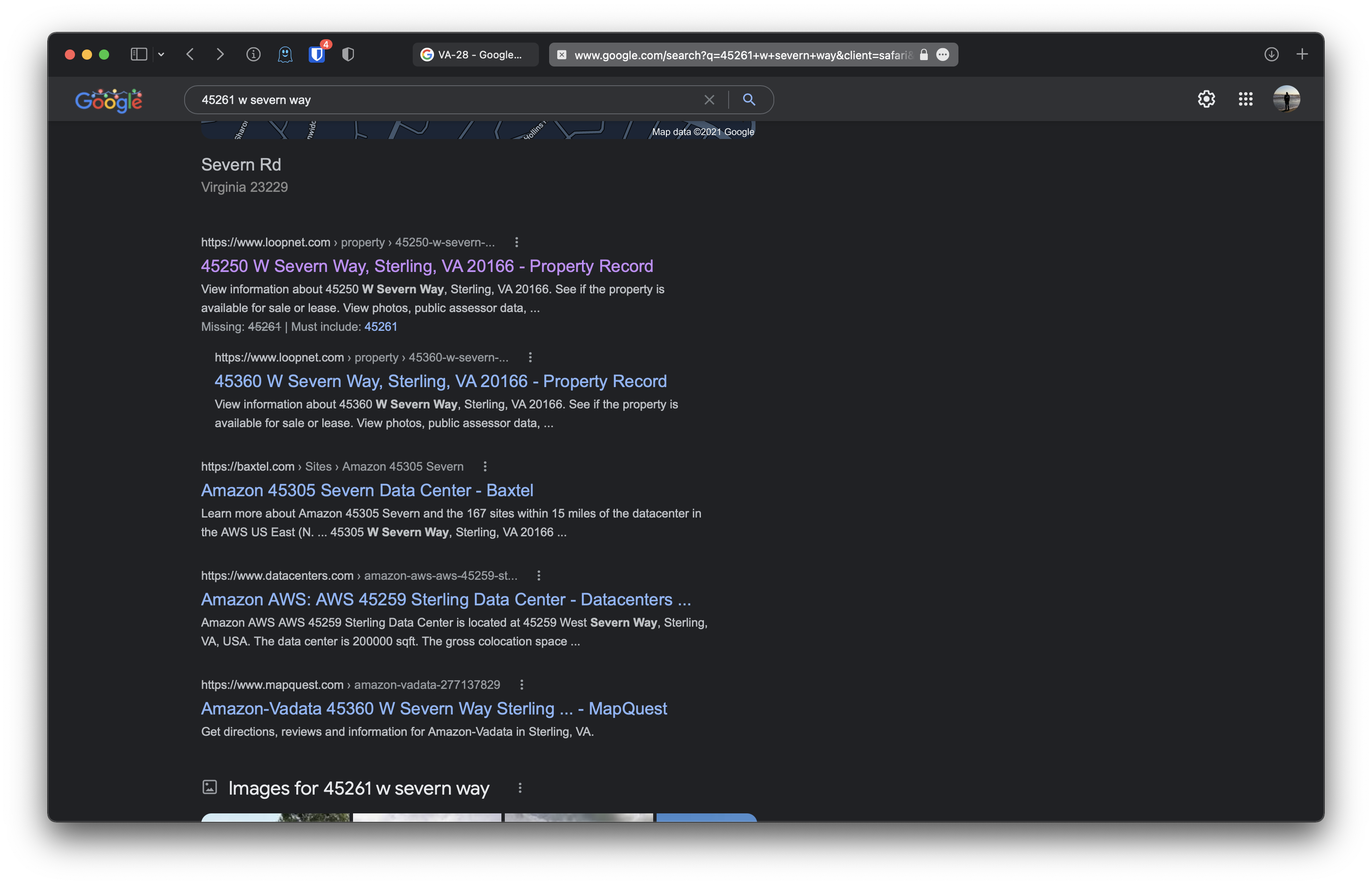Open Amazon-Vadata 45360 W Severn Way MapQuest link
Screen dimensions: 1372x885
[434, 709]
